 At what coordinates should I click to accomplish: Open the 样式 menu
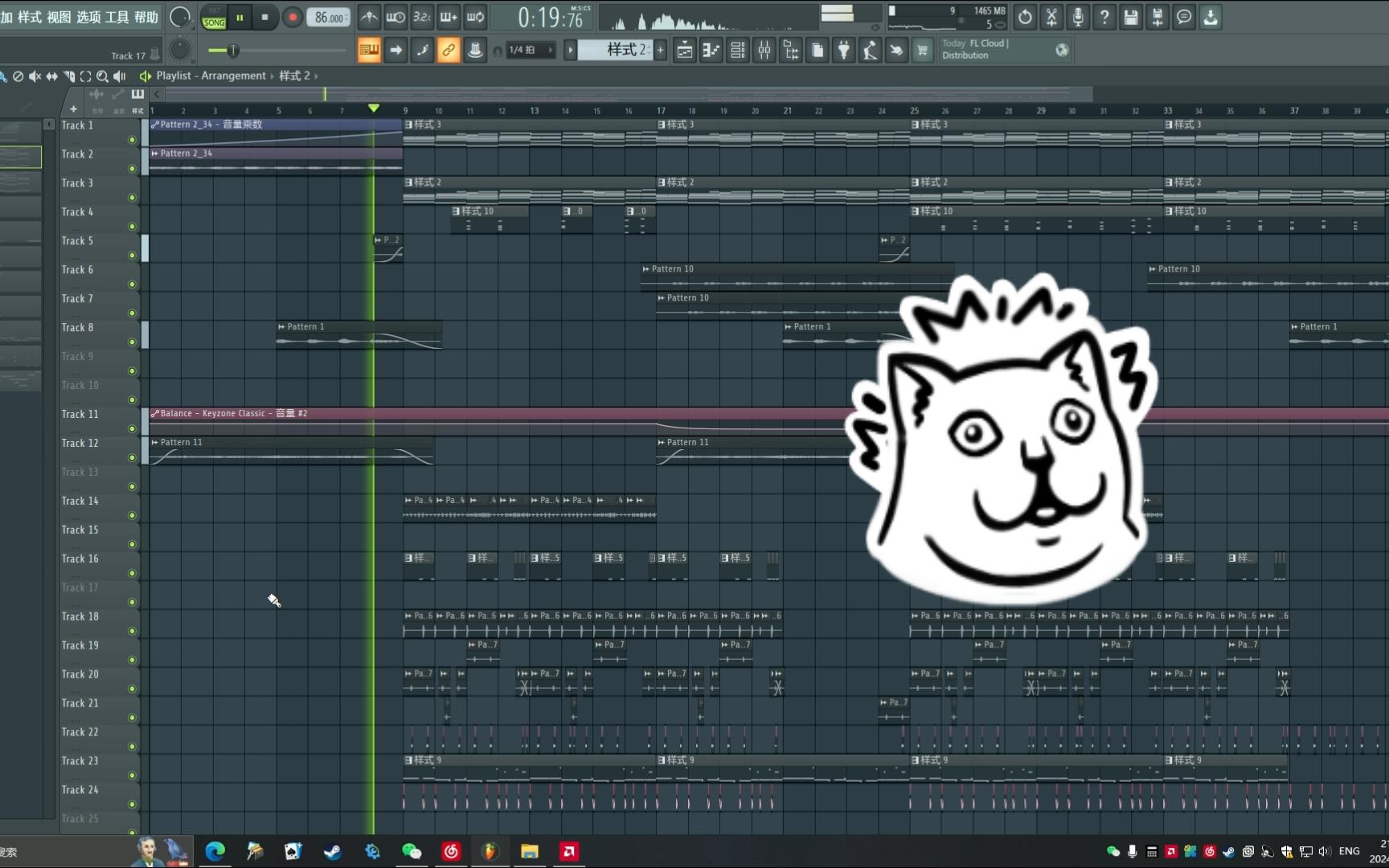[x=29, y=17]
